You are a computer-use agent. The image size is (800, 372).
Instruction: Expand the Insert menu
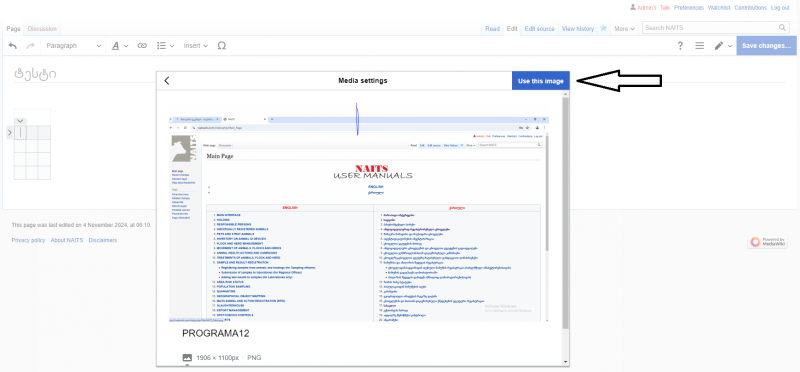point(196,46)
